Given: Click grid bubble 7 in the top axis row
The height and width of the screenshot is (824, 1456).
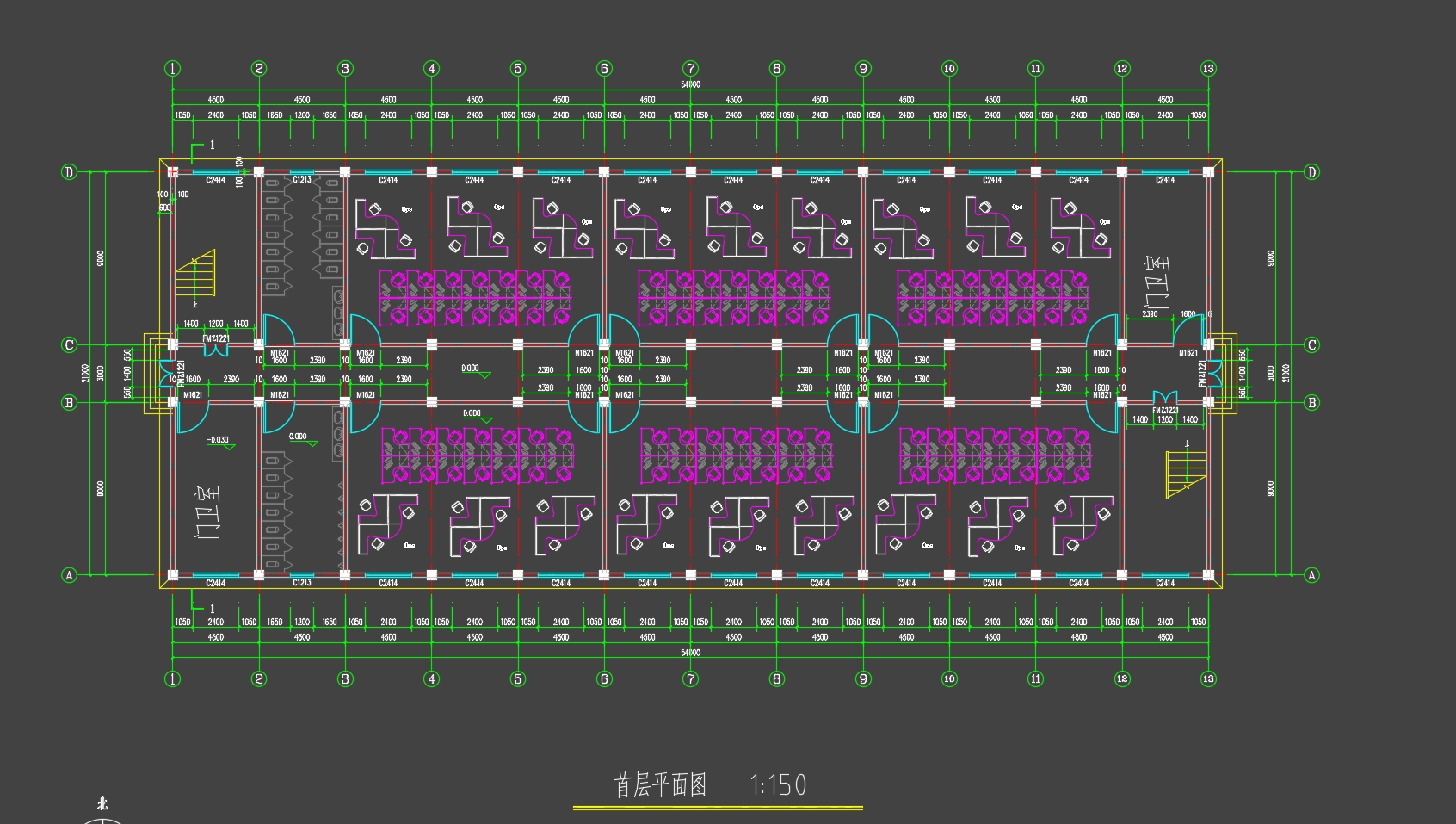Looking at the screenshot, I should (x=690, y=69).
